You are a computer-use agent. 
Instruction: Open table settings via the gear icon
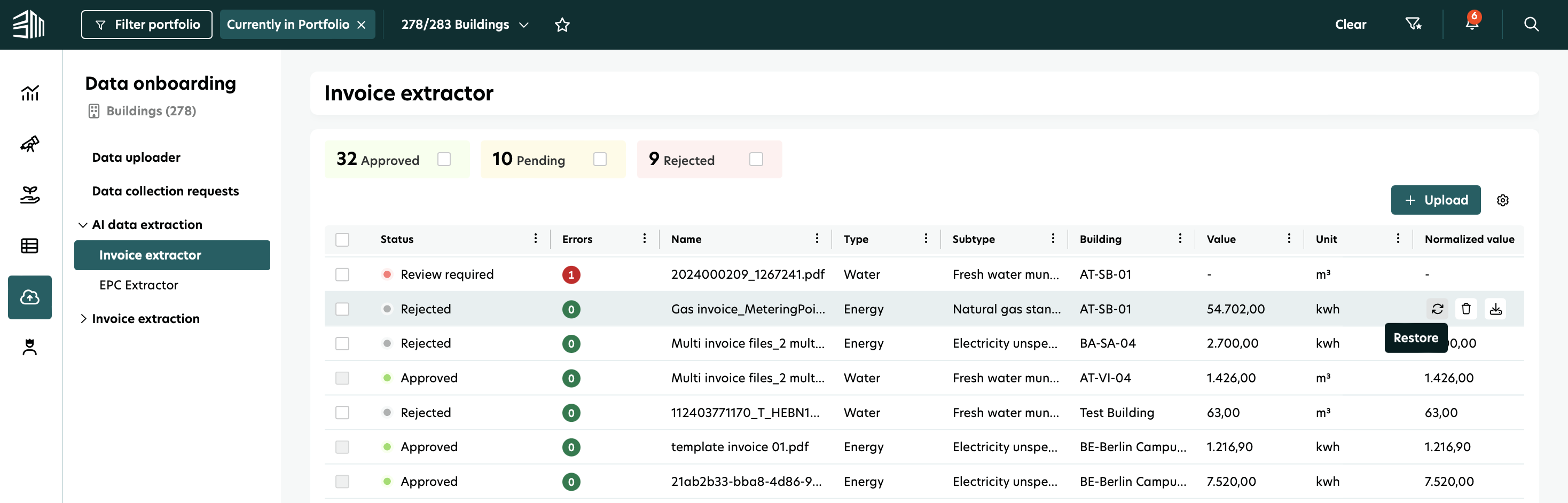1503,200
